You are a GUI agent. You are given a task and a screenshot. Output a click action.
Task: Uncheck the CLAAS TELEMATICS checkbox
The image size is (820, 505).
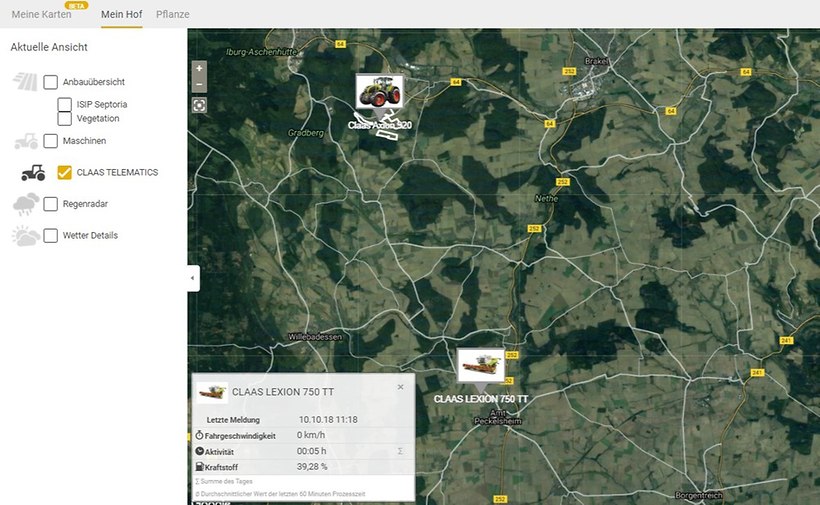65,173
